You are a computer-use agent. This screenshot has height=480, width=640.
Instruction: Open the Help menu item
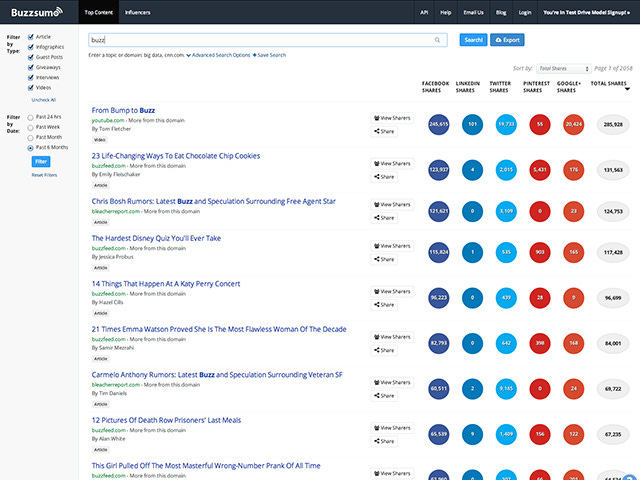click(445, 12)
